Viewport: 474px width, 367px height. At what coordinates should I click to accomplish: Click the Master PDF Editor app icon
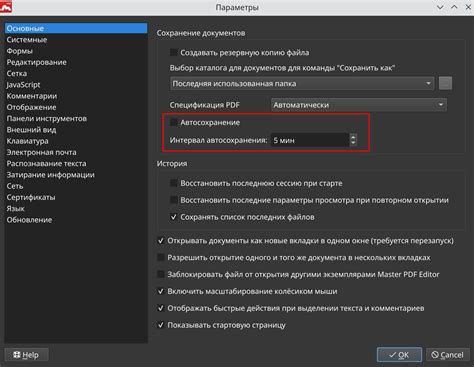pos(6,7)
